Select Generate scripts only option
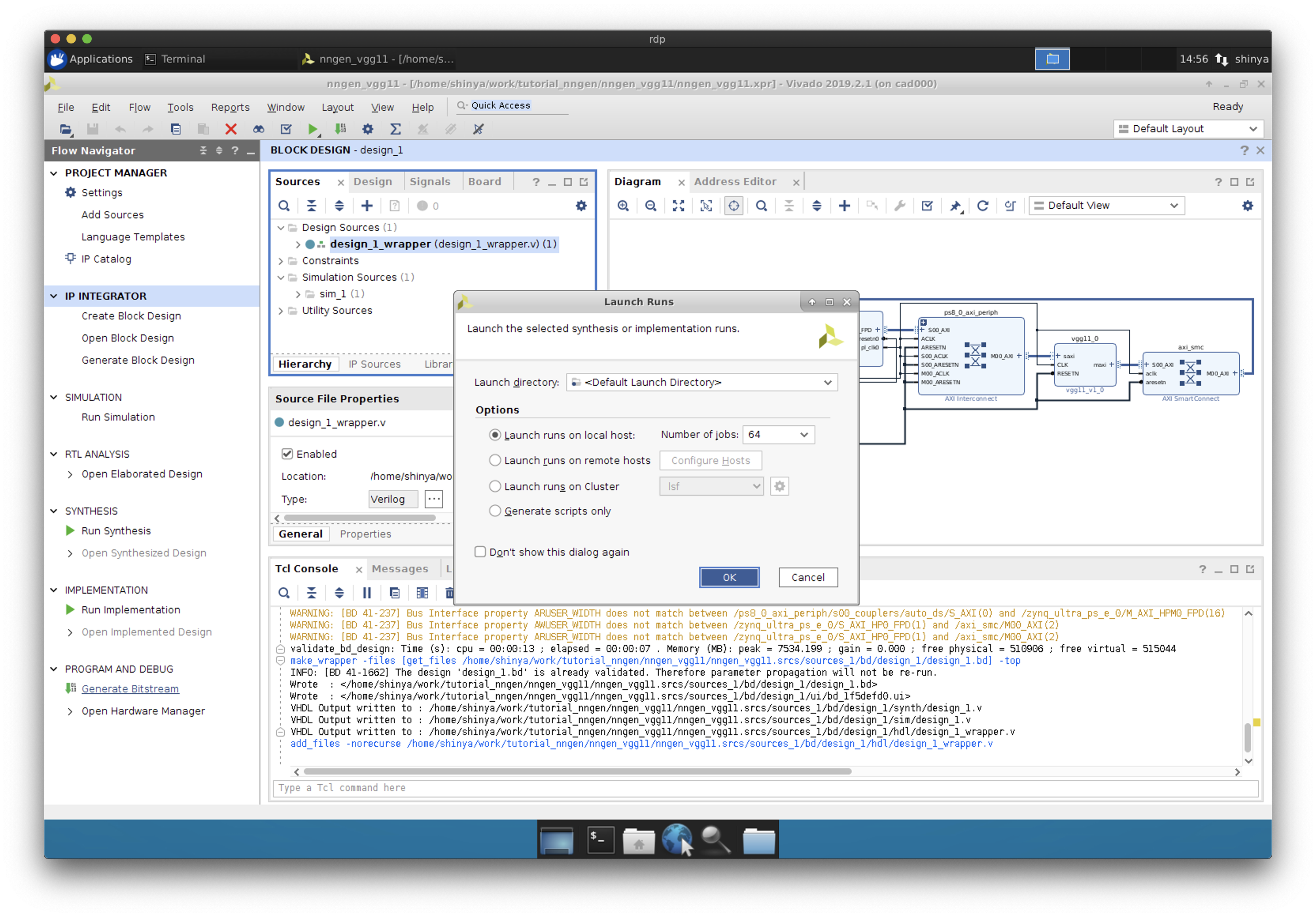This screenshot has width=1316, height=917. point(495,511)
